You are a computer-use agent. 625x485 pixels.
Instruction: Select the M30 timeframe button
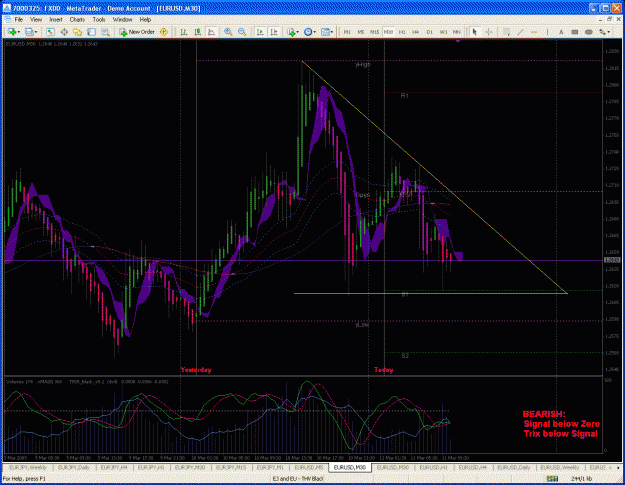click(x=388, y=32)
